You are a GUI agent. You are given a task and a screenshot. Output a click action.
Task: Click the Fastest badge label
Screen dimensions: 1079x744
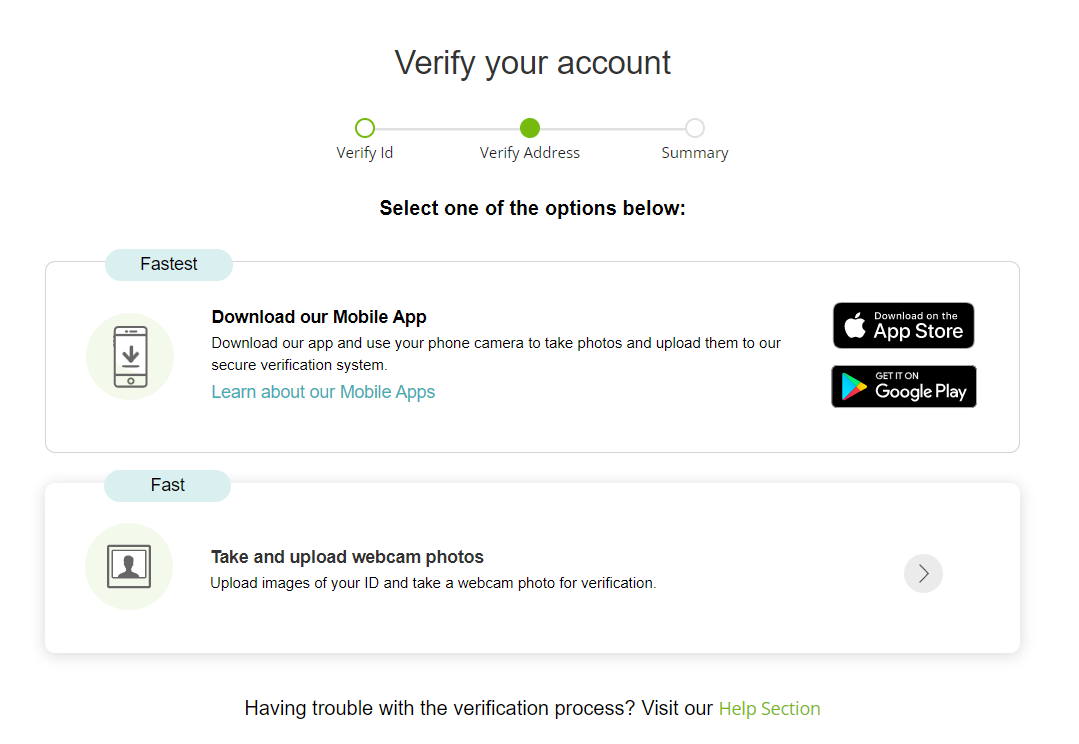(169, 264)
